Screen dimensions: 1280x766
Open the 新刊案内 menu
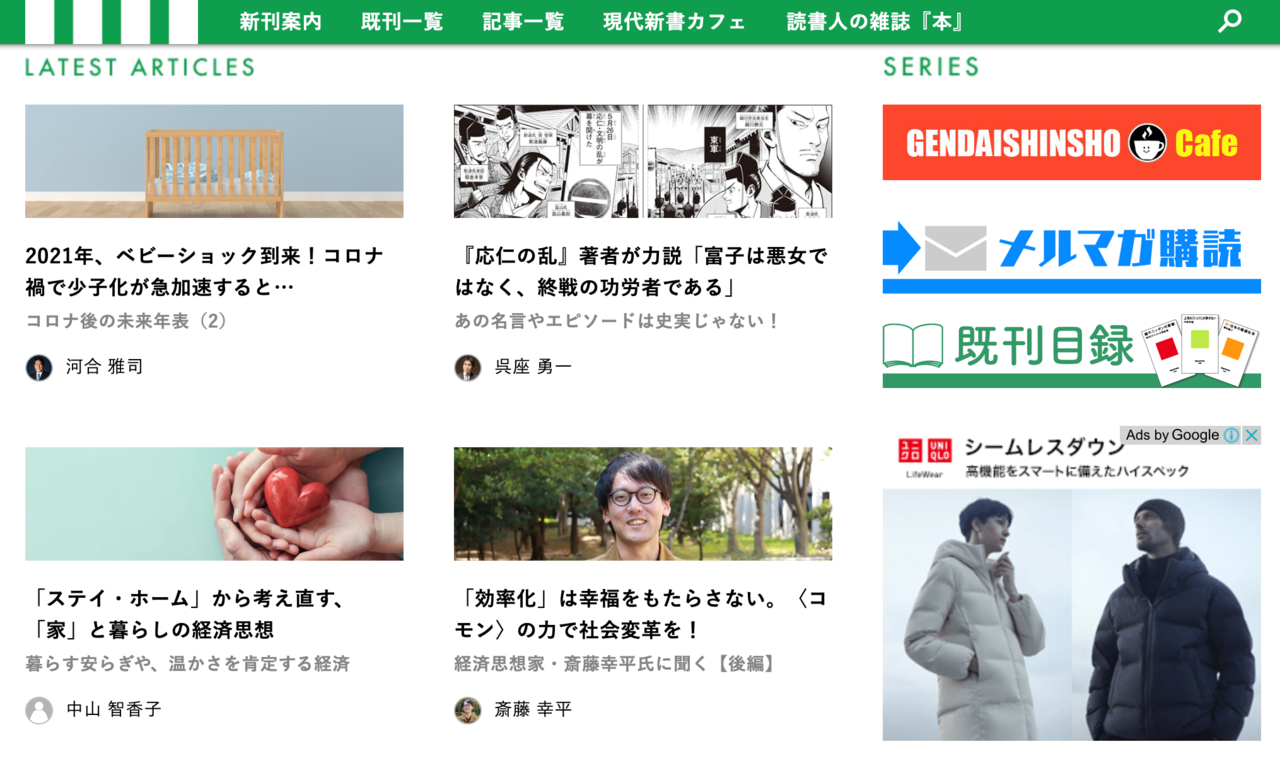[x=281, y=22]
